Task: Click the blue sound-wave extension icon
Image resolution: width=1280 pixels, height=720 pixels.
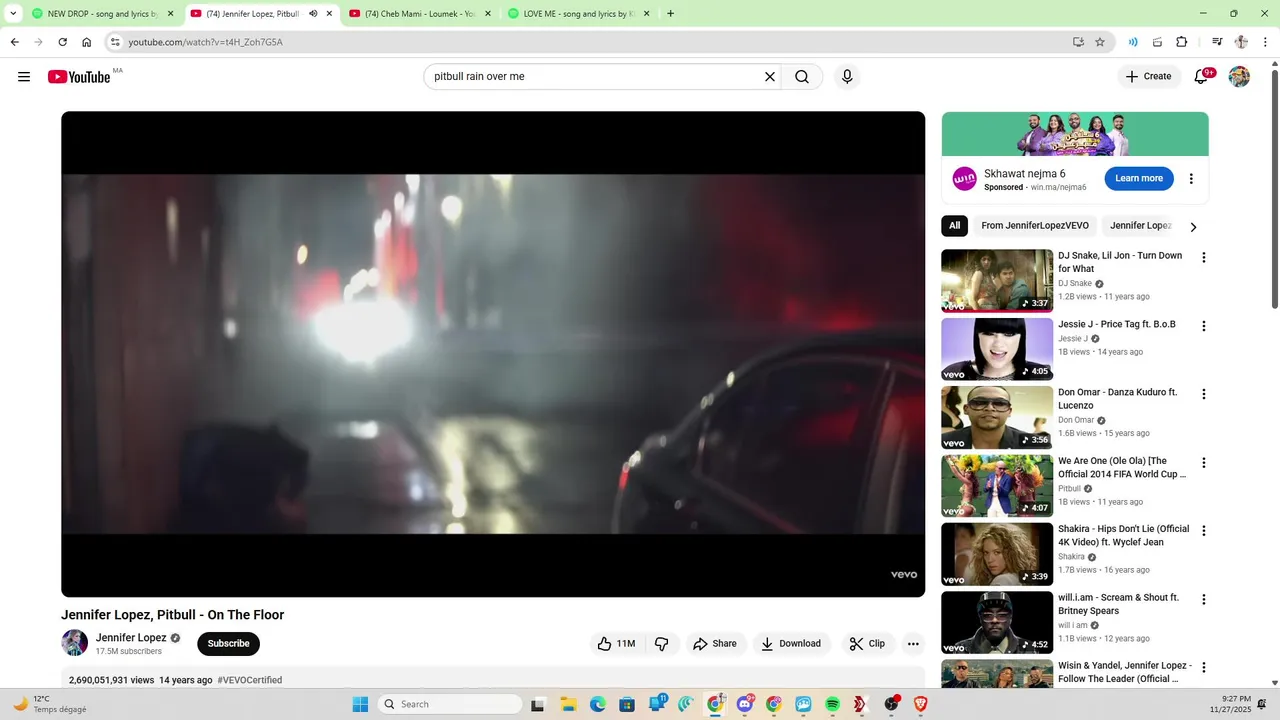Action: 1133,42
